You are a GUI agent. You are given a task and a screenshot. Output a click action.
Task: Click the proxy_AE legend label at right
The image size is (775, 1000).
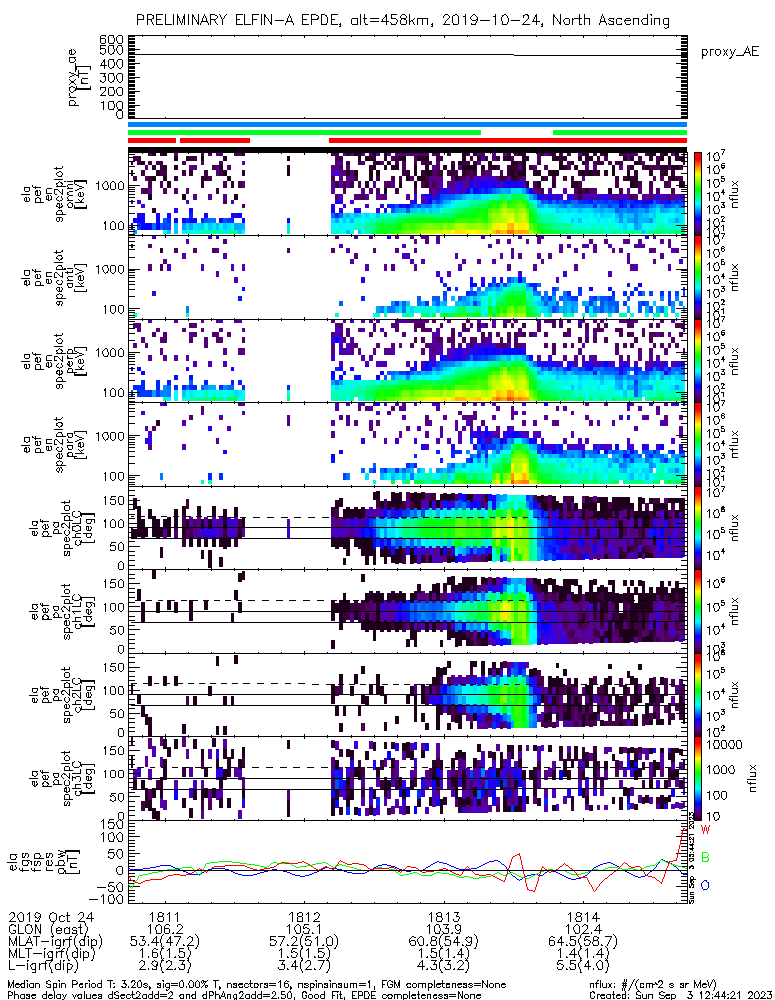click(730, 52)
